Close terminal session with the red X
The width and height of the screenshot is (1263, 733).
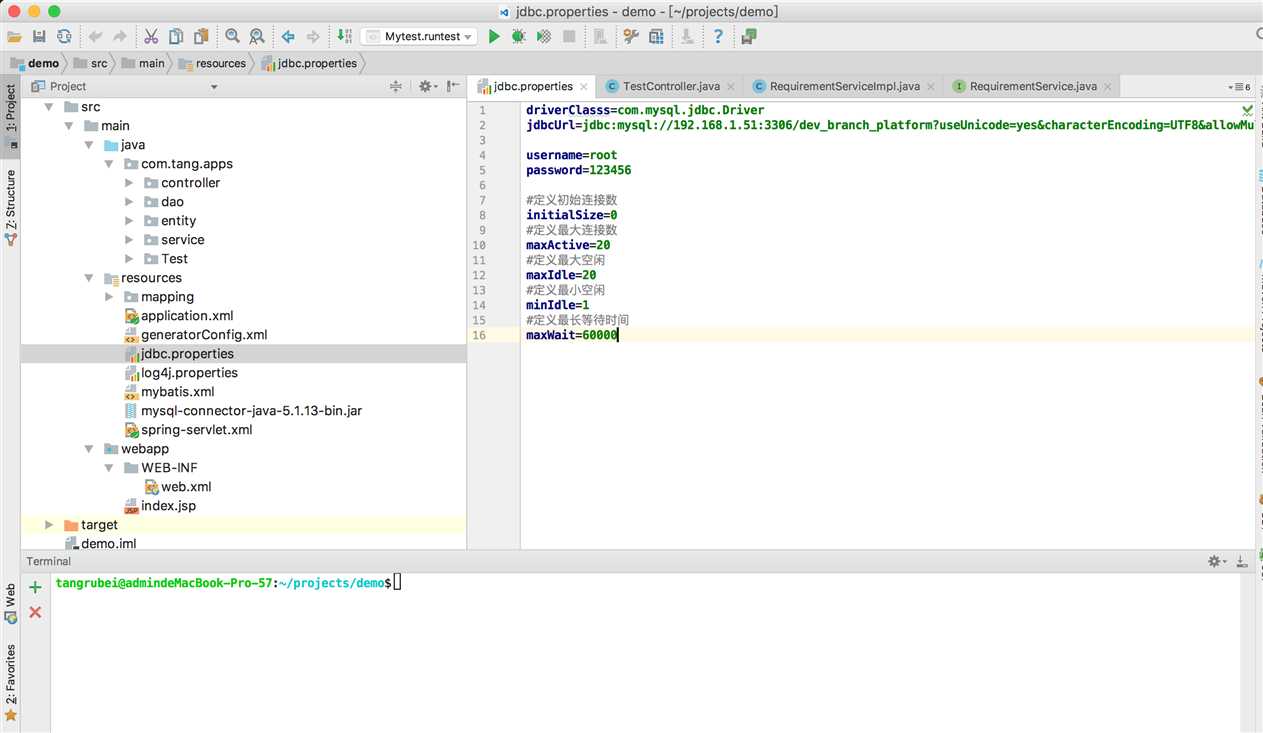(x=35, y=611)
